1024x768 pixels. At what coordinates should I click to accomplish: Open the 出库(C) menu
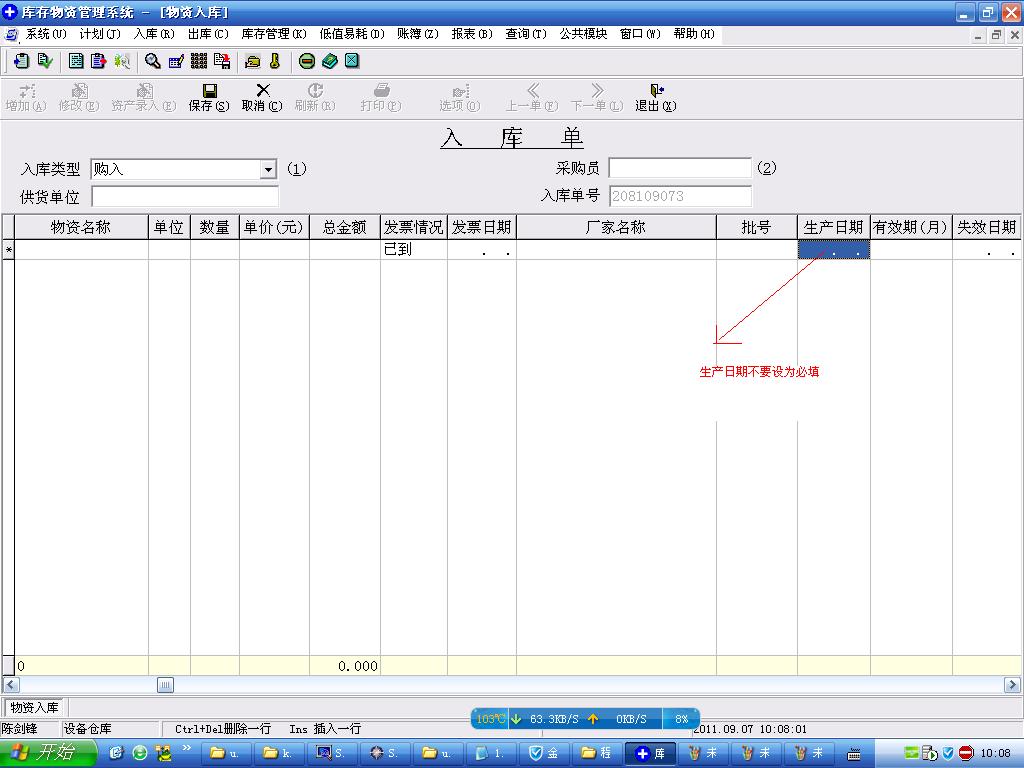tap(208, 34)
